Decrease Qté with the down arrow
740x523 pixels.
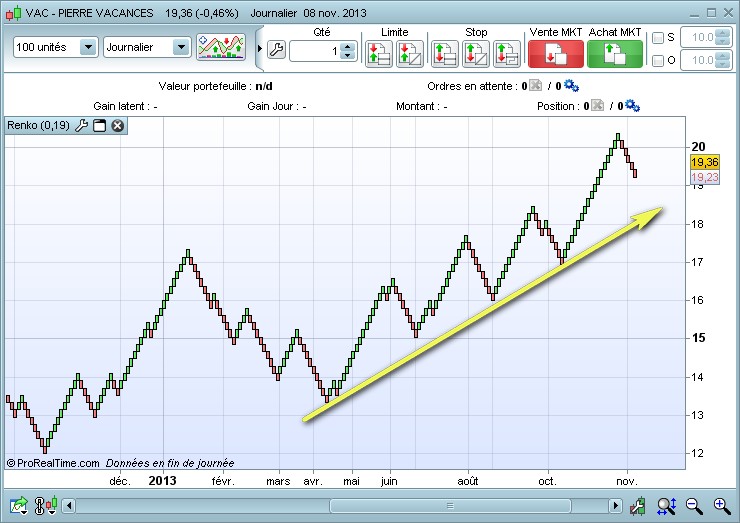(348, 55)
